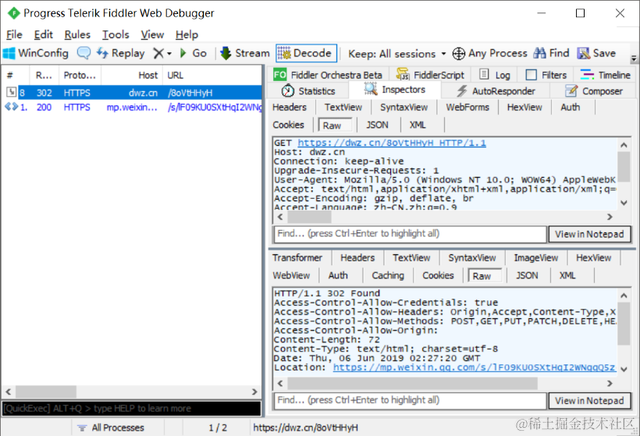Switch to request HexView tab

(x=524, y=107)
